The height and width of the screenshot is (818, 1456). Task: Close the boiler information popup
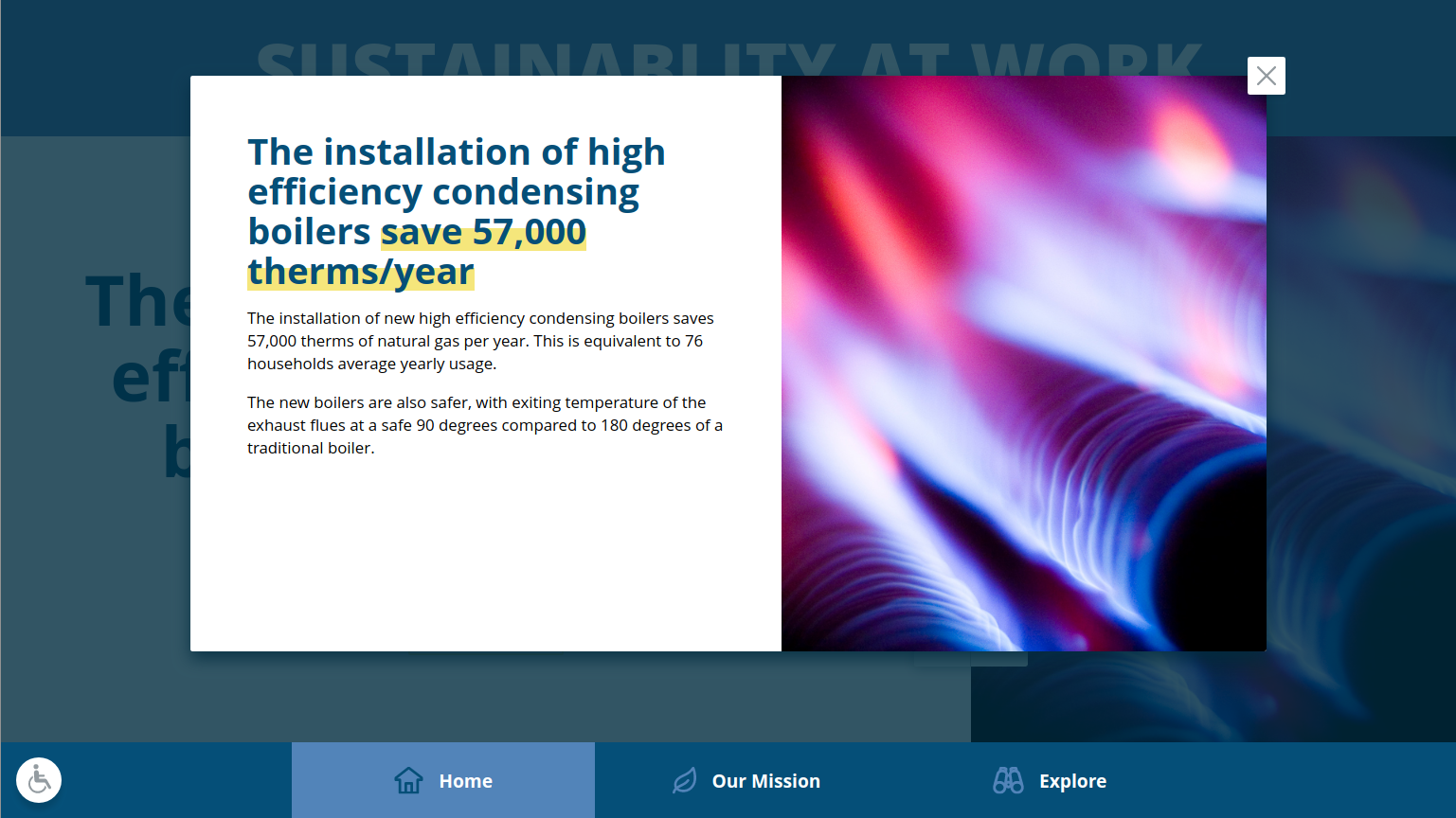[1266, 76]
